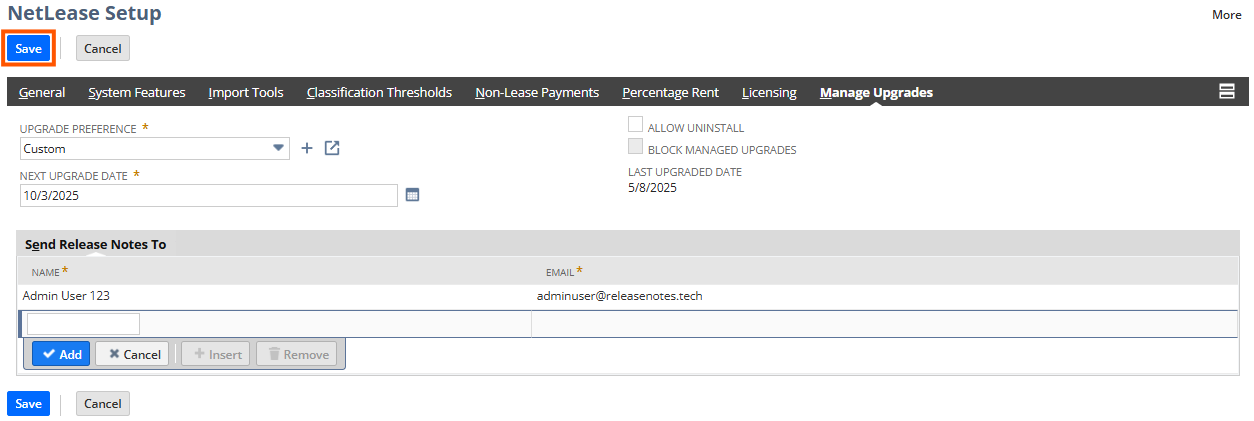Click the Insert button in the sublist
Viewport: 1254px width, 421px height.
[x=215, y=354]
